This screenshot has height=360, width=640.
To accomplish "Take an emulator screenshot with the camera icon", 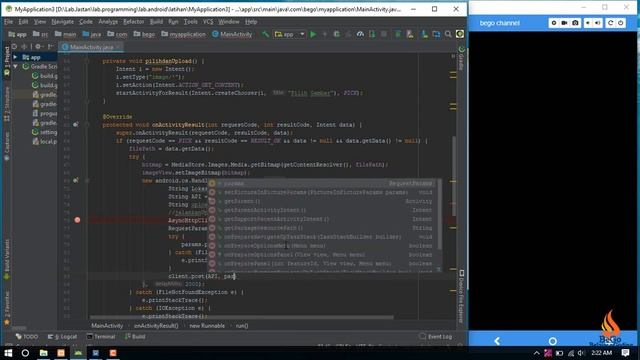I will 575,23.
